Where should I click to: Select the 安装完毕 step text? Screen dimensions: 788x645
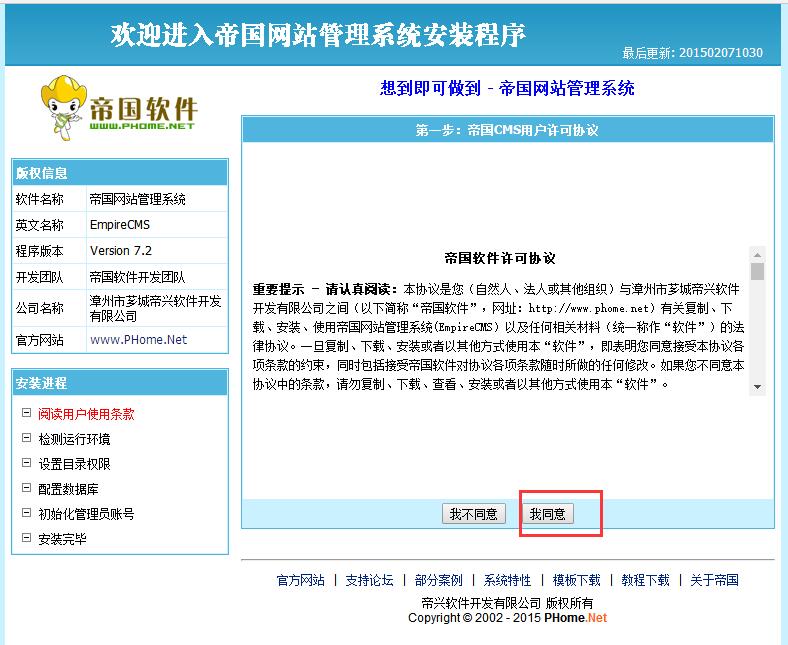[x=62, y=539]
